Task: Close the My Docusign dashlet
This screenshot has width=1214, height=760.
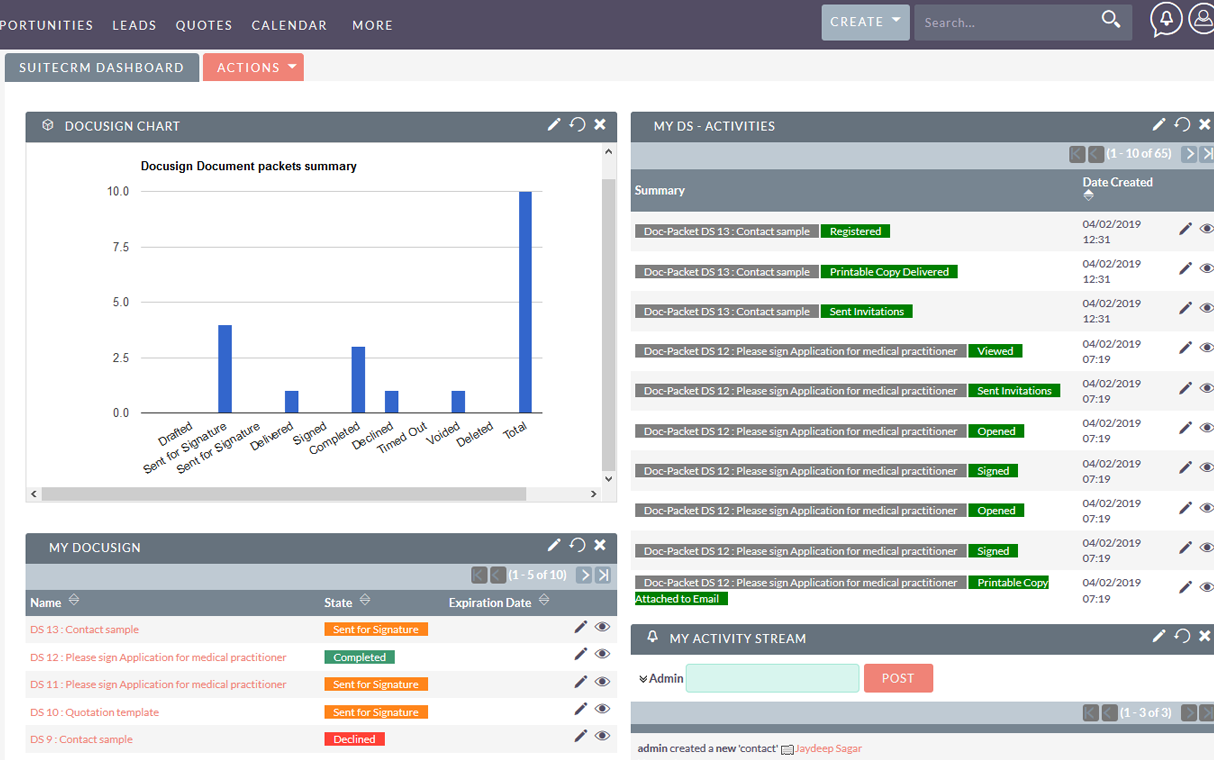Action: (x=600, y=545)
